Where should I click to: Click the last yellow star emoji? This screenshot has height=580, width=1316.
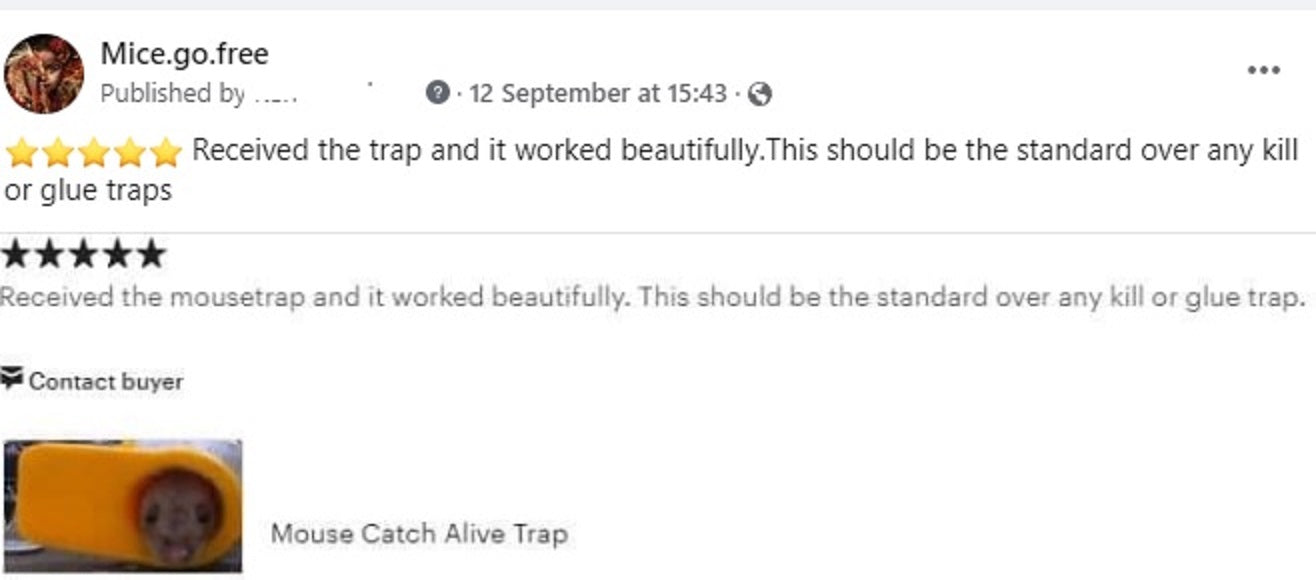coord(165,153)
